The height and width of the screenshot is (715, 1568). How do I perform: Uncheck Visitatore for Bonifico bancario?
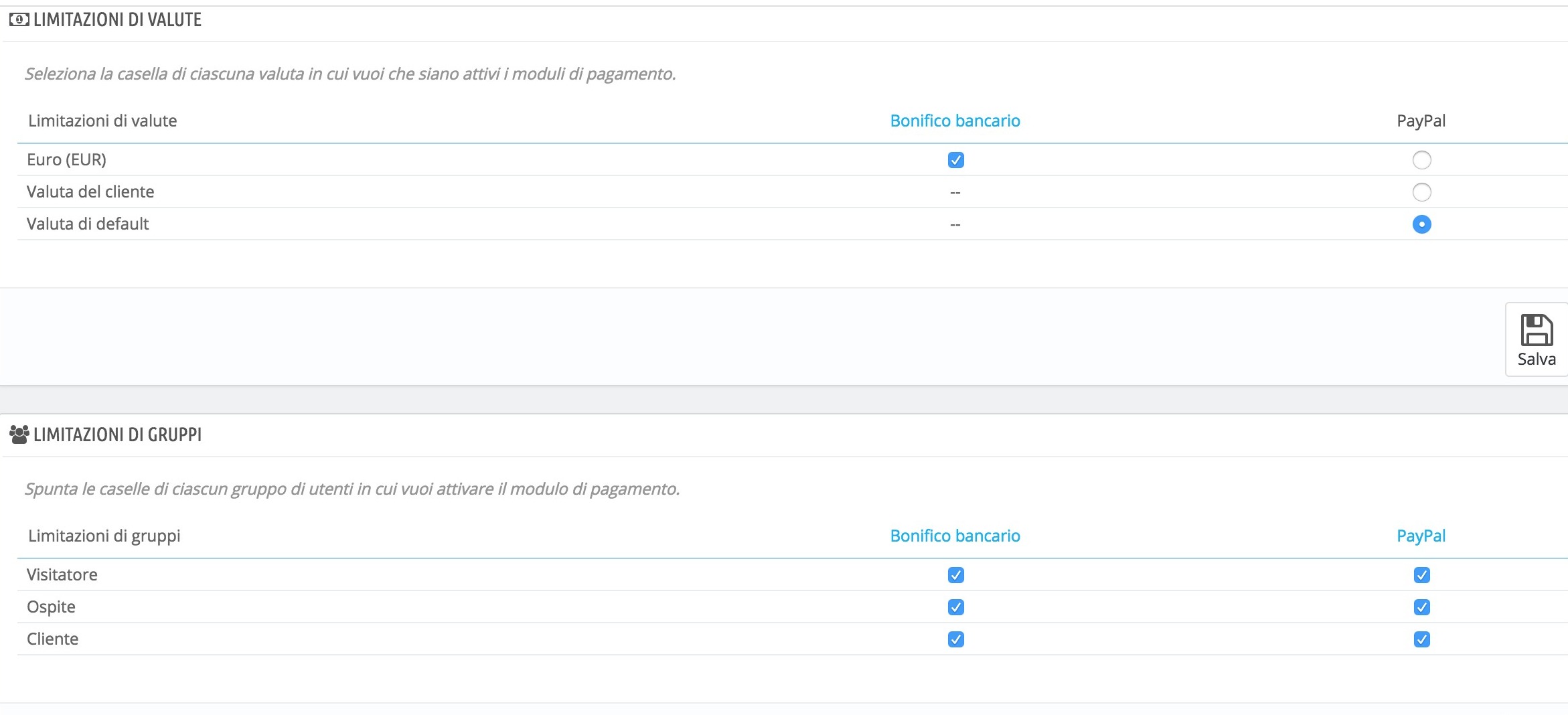pos(955,575)
